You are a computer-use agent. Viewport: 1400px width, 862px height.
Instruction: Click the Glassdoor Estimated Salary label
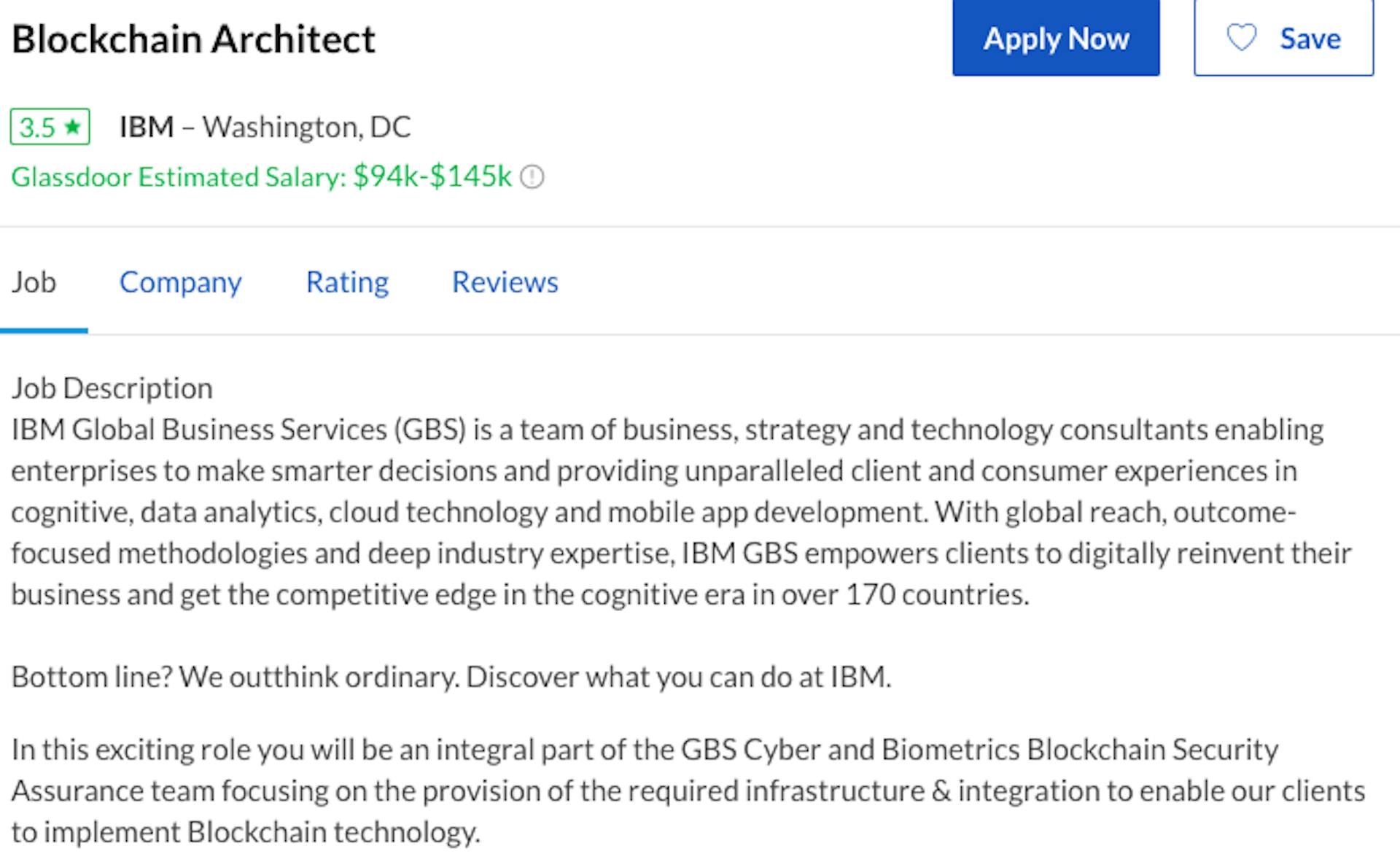point(179,177)
